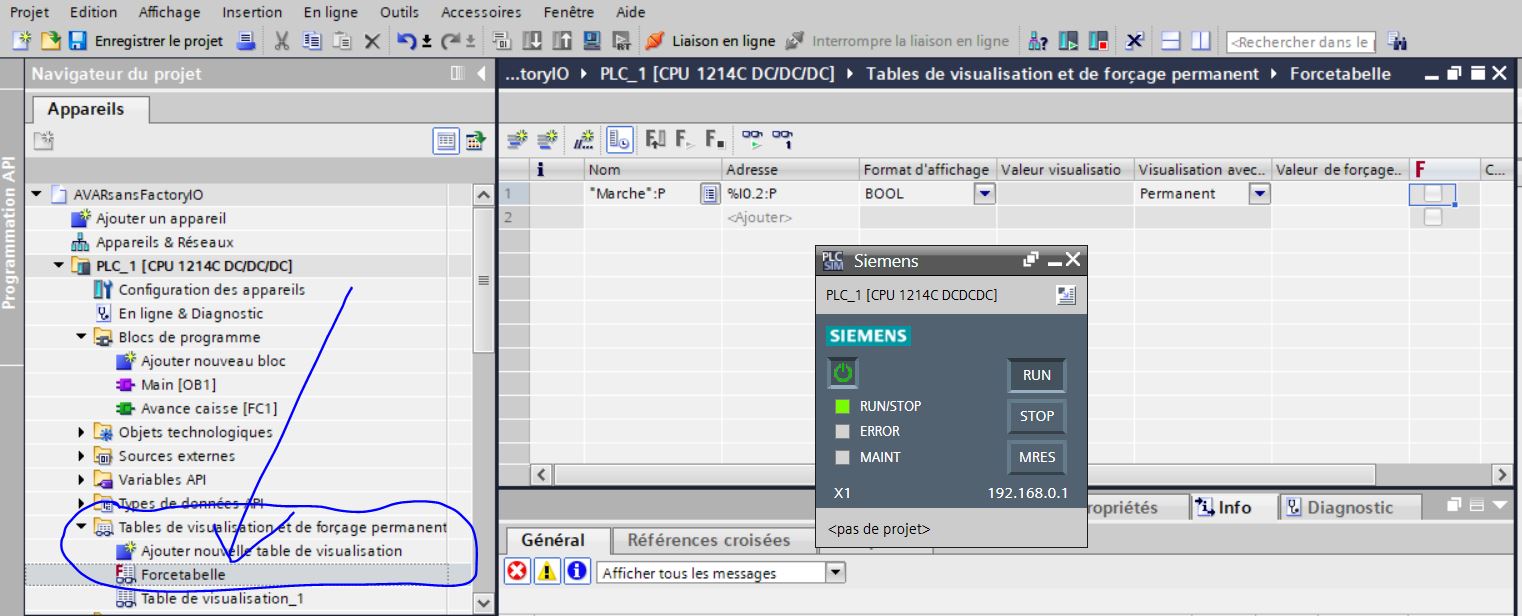The height and width of the screenshot is (616, 1522).
Task: Open the Permanent visualisation trigger dropdown
Action: coord(1260,194)
